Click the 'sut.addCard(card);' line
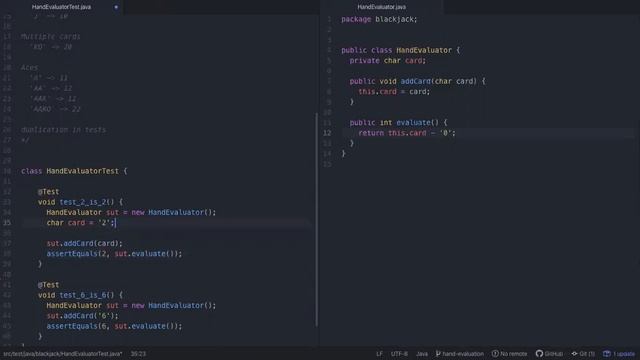 click(84, 243)
